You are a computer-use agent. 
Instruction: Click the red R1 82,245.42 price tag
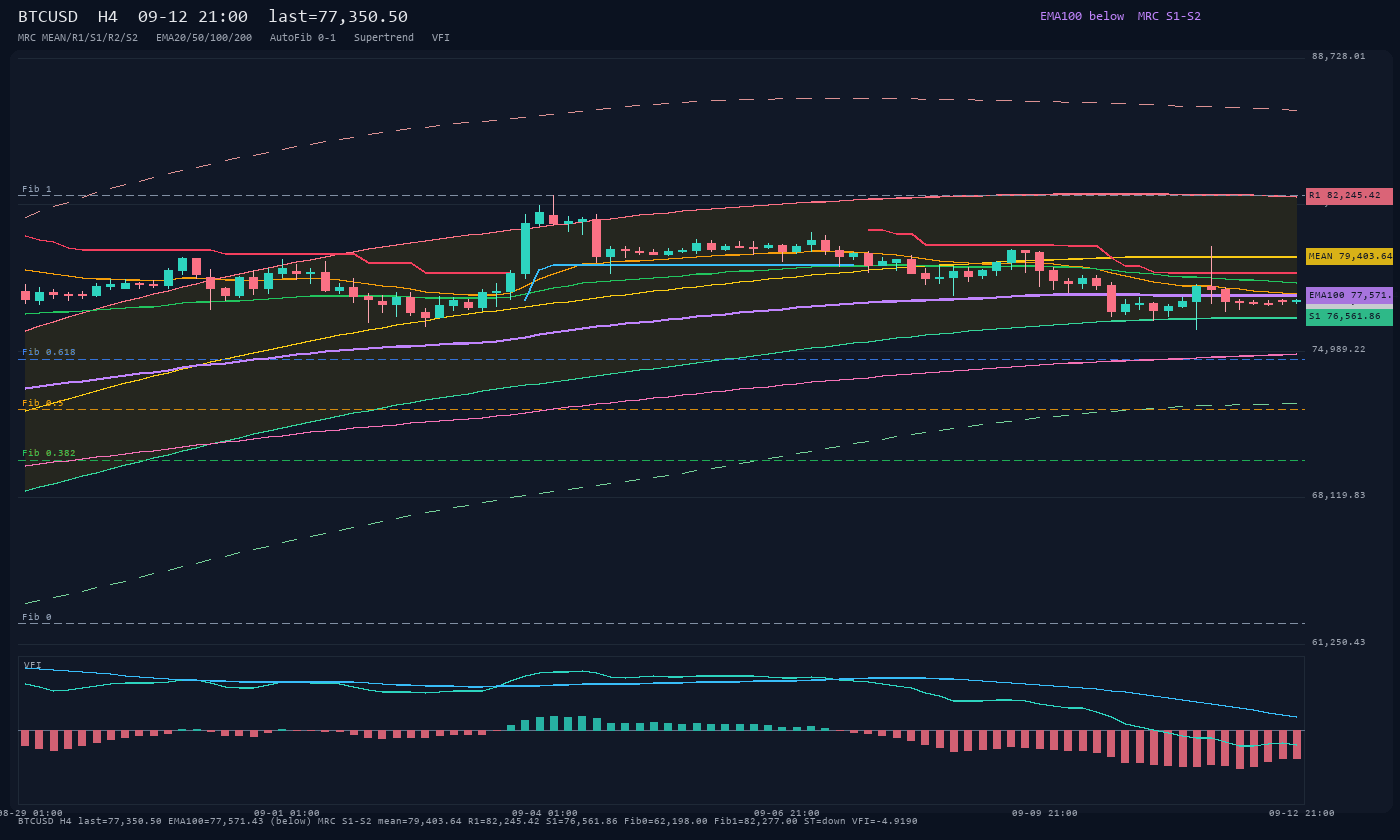click(1349, 196)
